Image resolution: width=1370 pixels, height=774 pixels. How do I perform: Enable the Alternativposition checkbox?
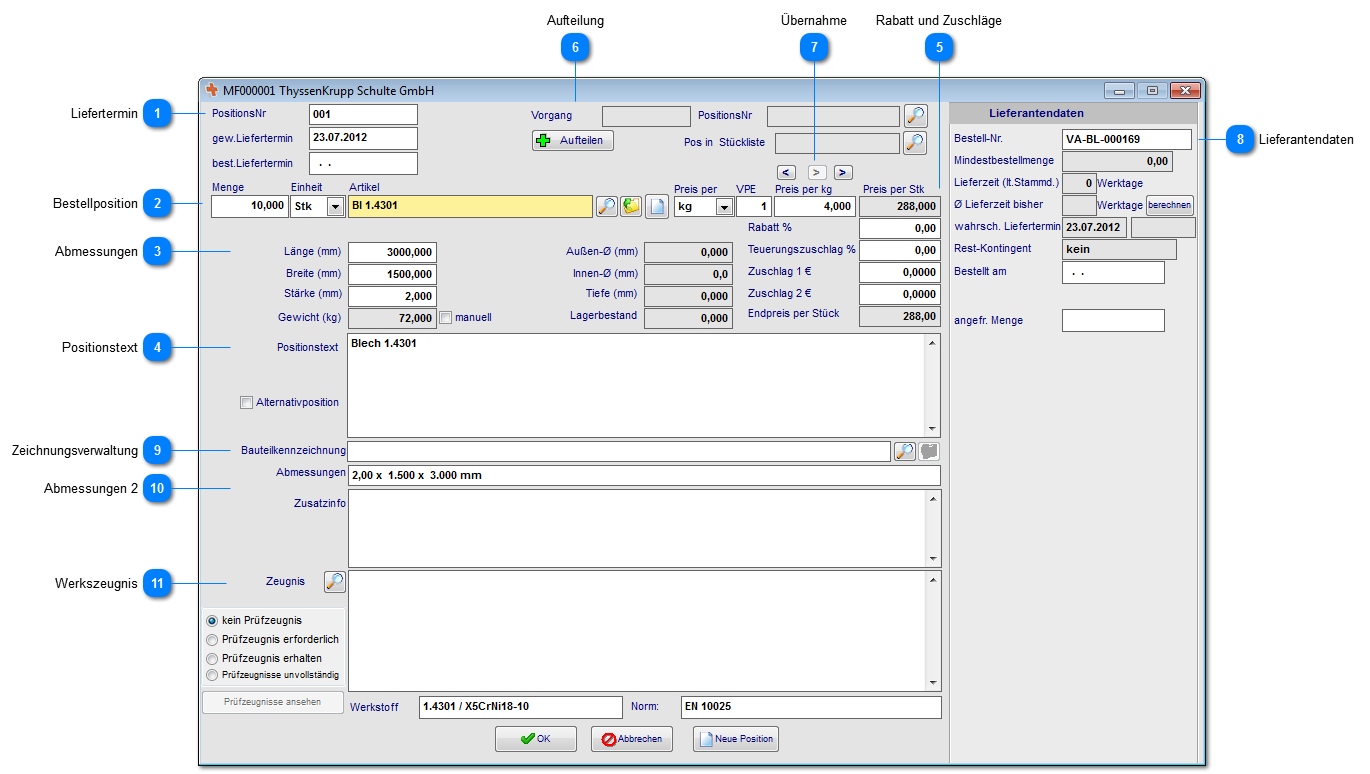click(x=246, y=403)
